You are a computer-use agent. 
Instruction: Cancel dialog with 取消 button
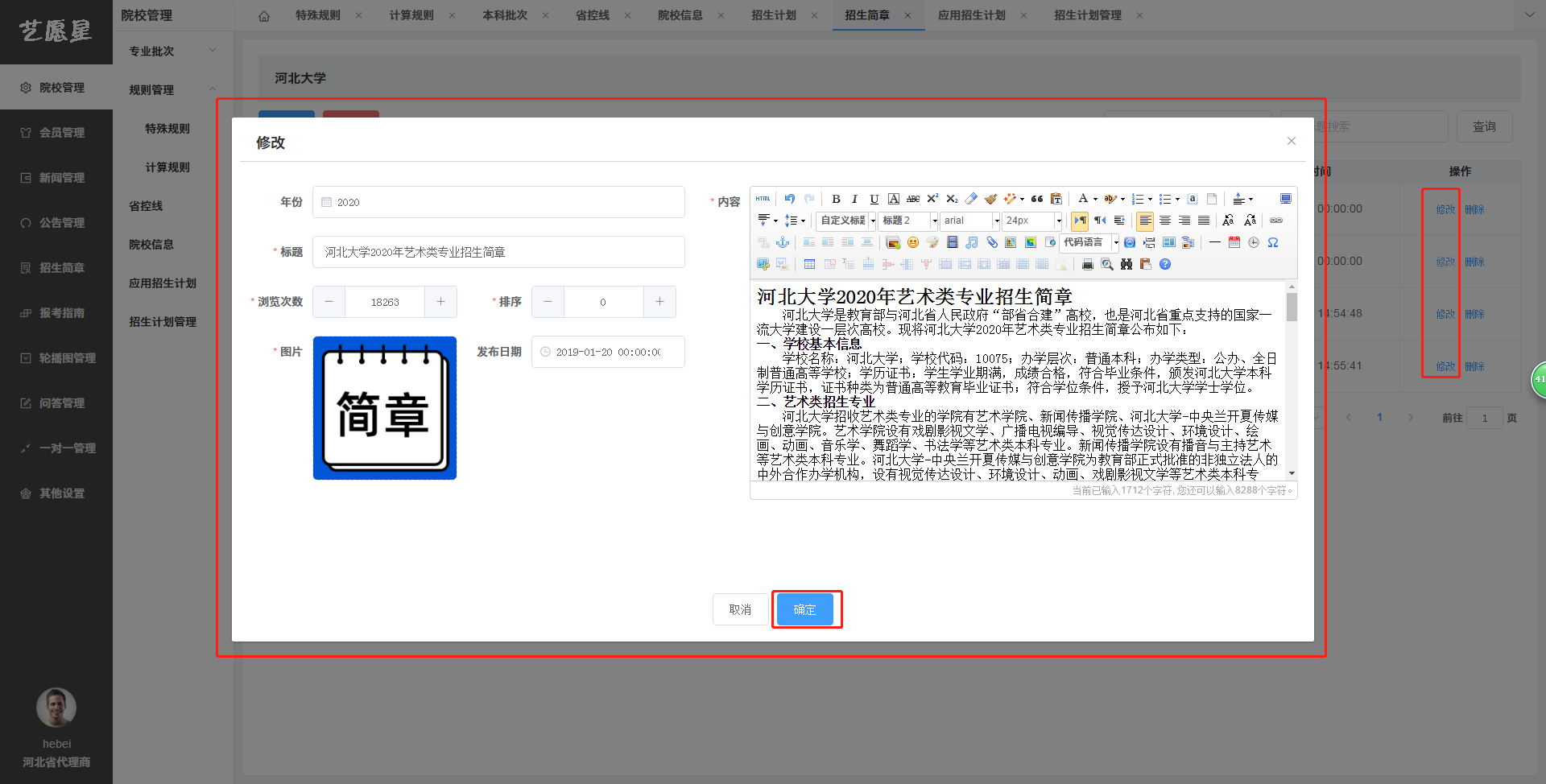(x=740, y=609)
